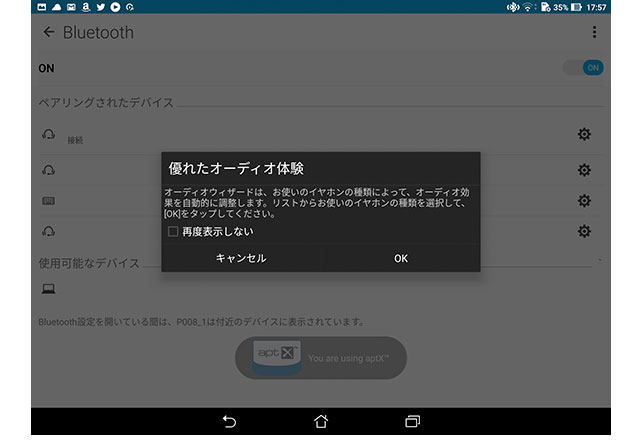
Task: Tap the 17:57 clock in status bar
Action: [x=596, y=7]
